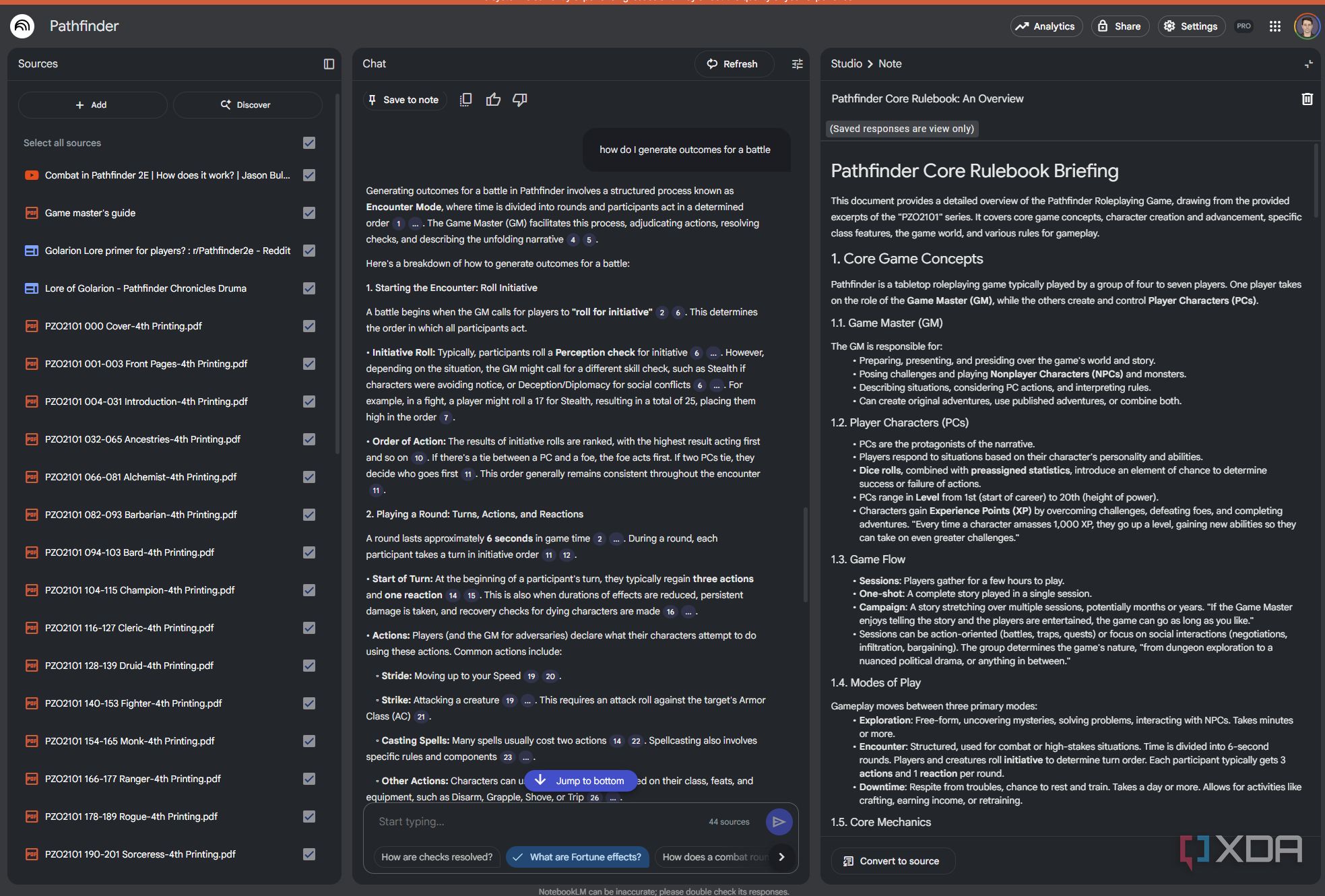Screen dimensions: 1325x896
Task: Click the chat scrollbar thumb
Action: pos(806,554)
